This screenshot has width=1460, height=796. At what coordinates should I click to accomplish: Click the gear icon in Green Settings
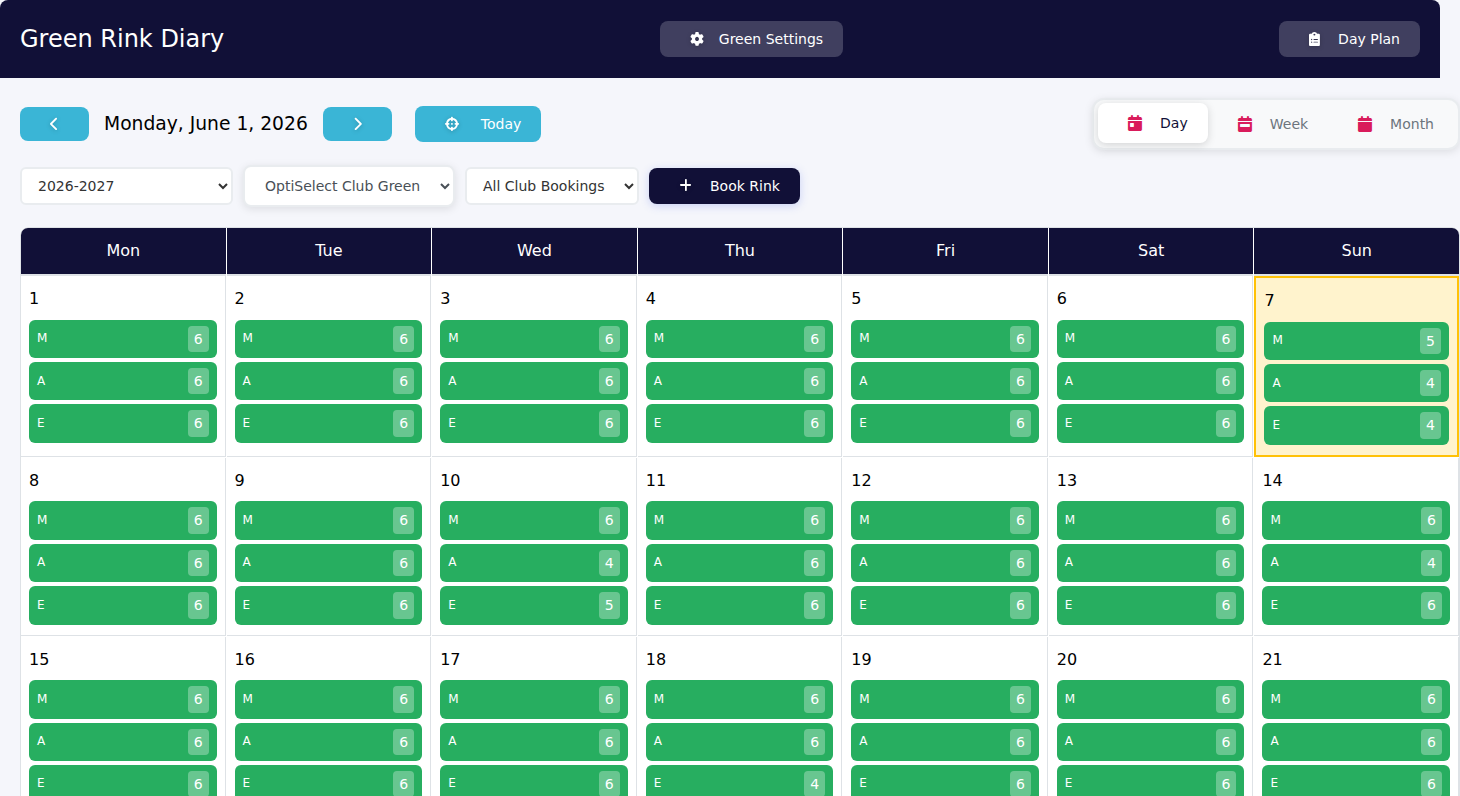tap(697, 39)
